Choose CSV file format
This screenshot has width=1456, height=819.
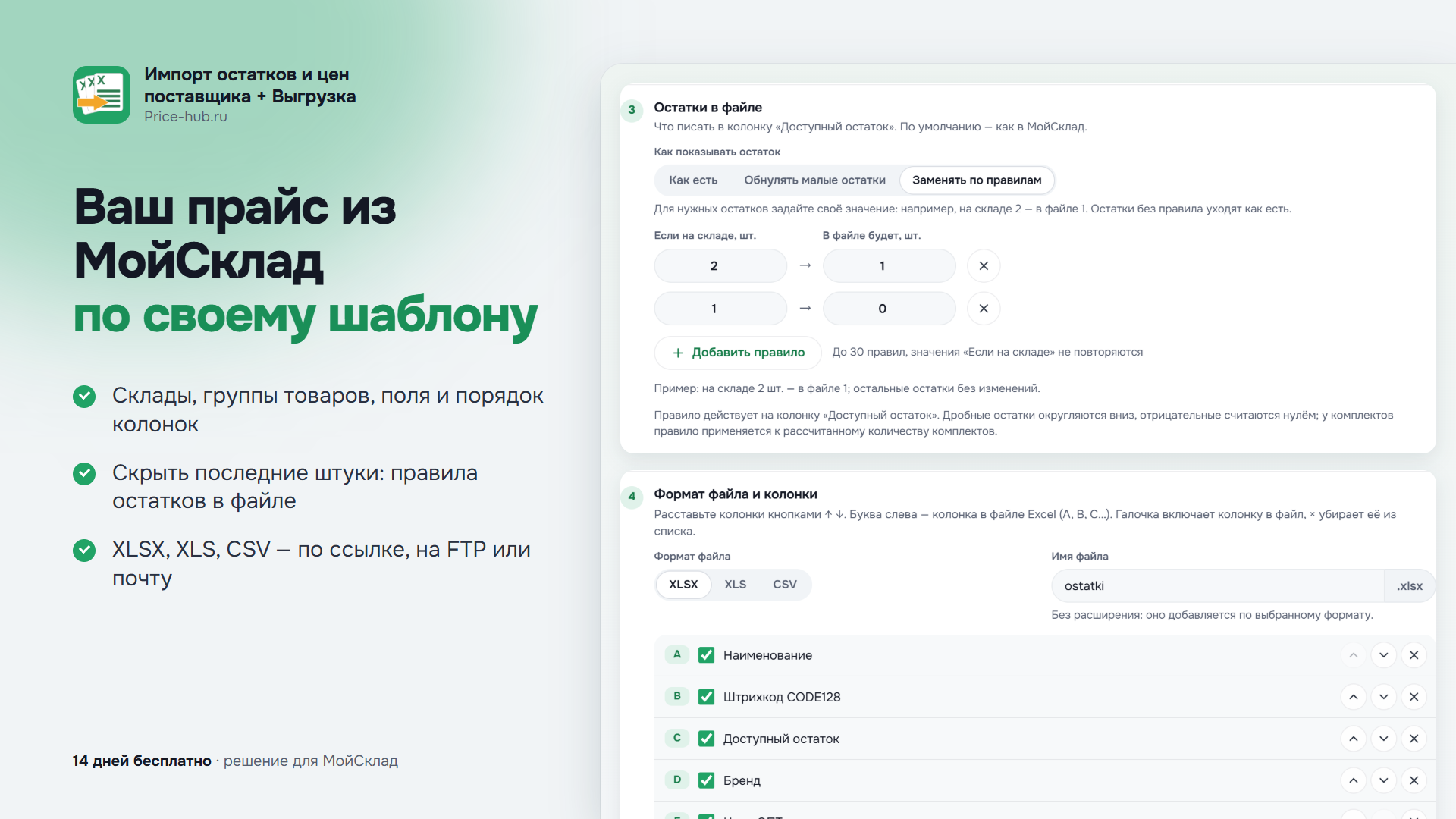click(785, 585)
